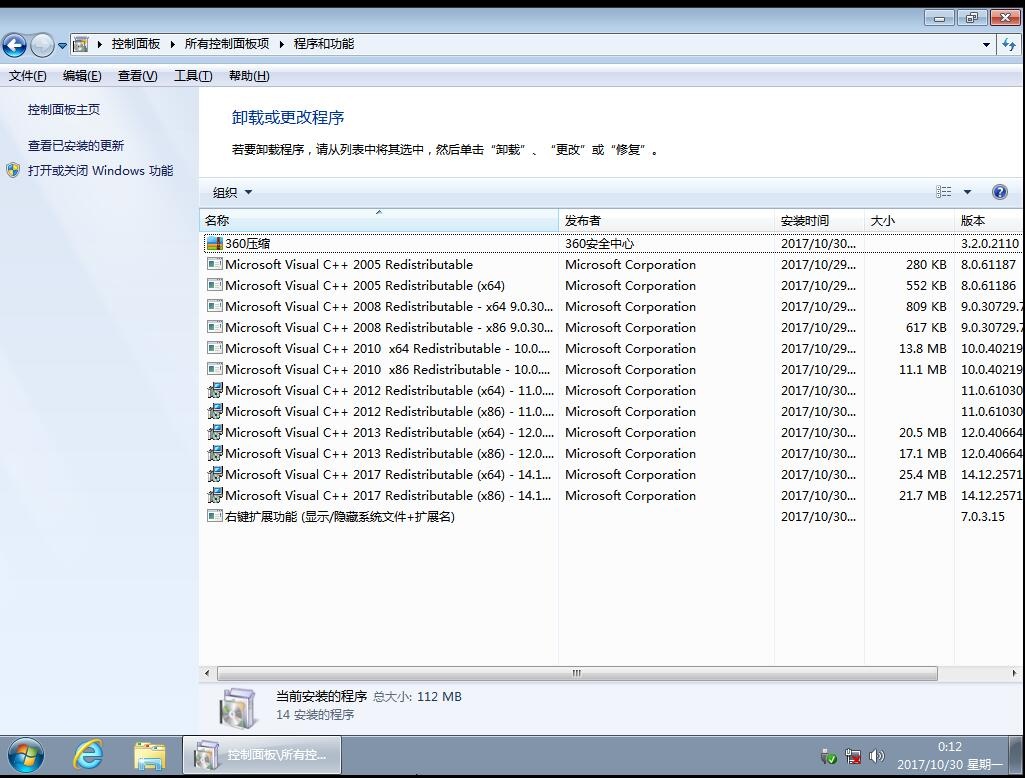Open the 编辑(E) menu
Image resolution: width=1025 pixels, height=778 pixels.
point(82,76)
